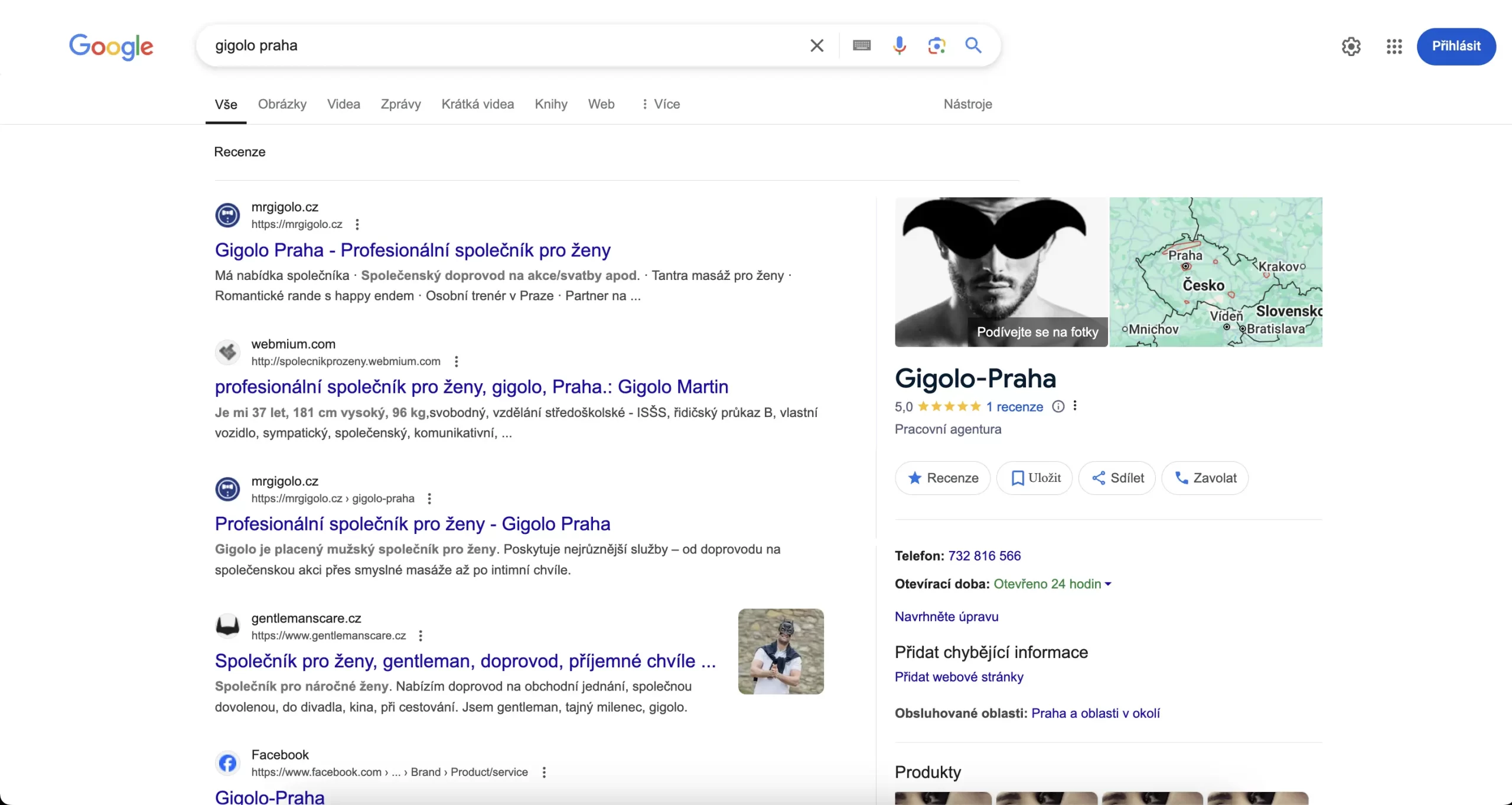Image resolution: width=1512 pixels, height=805 pixels.
Task: Open the Navrhněte úpravu link
Action: coord(946,617)
